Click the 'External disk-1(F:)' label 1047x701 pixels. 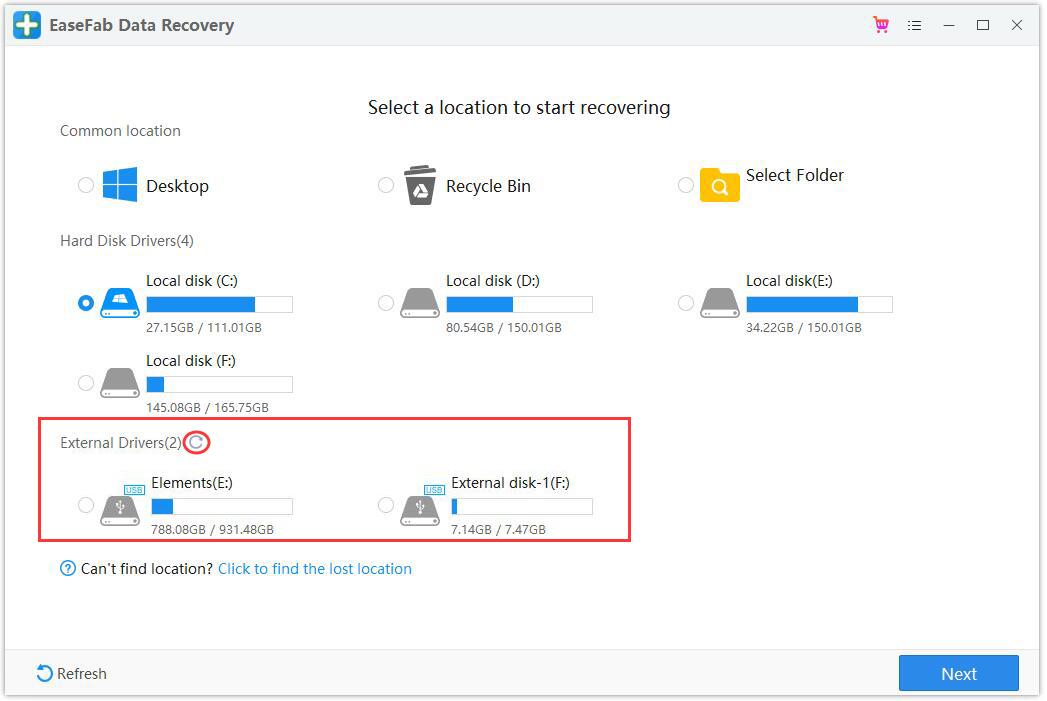[x=511, y=483]
